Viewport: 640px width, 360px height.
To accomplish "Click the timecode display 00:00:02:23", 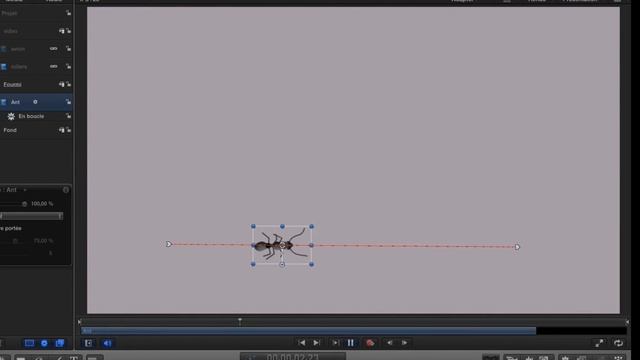I will point(293,357).
